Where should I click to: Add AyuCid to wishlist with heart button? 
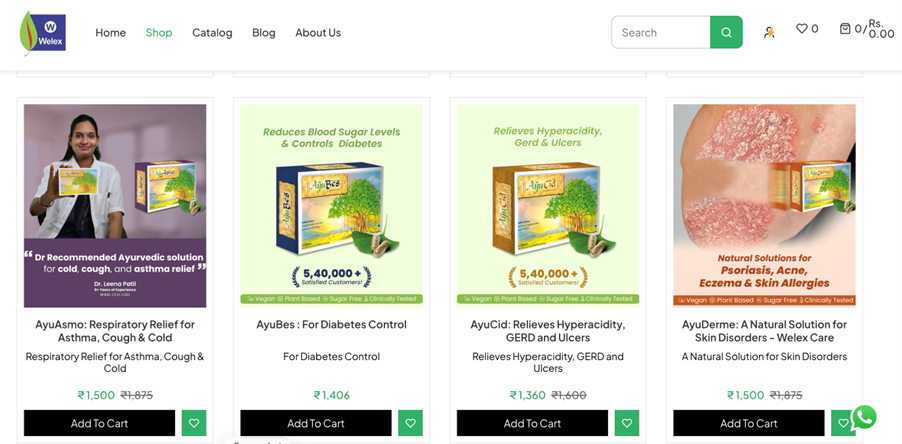point(626,423)
